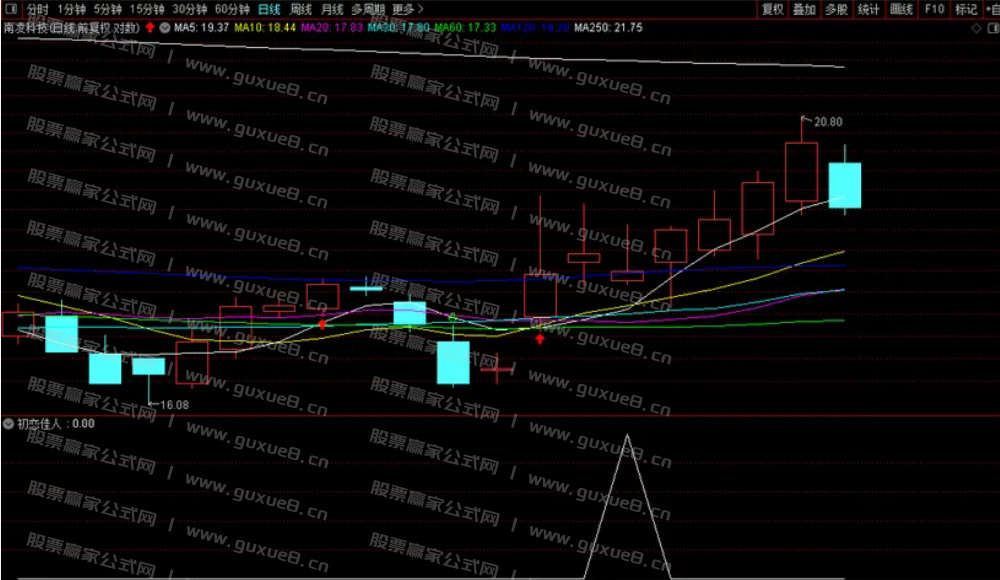Click the 叠加 overlay button
The image size is (1000, 580).
(x=804, y=9)
